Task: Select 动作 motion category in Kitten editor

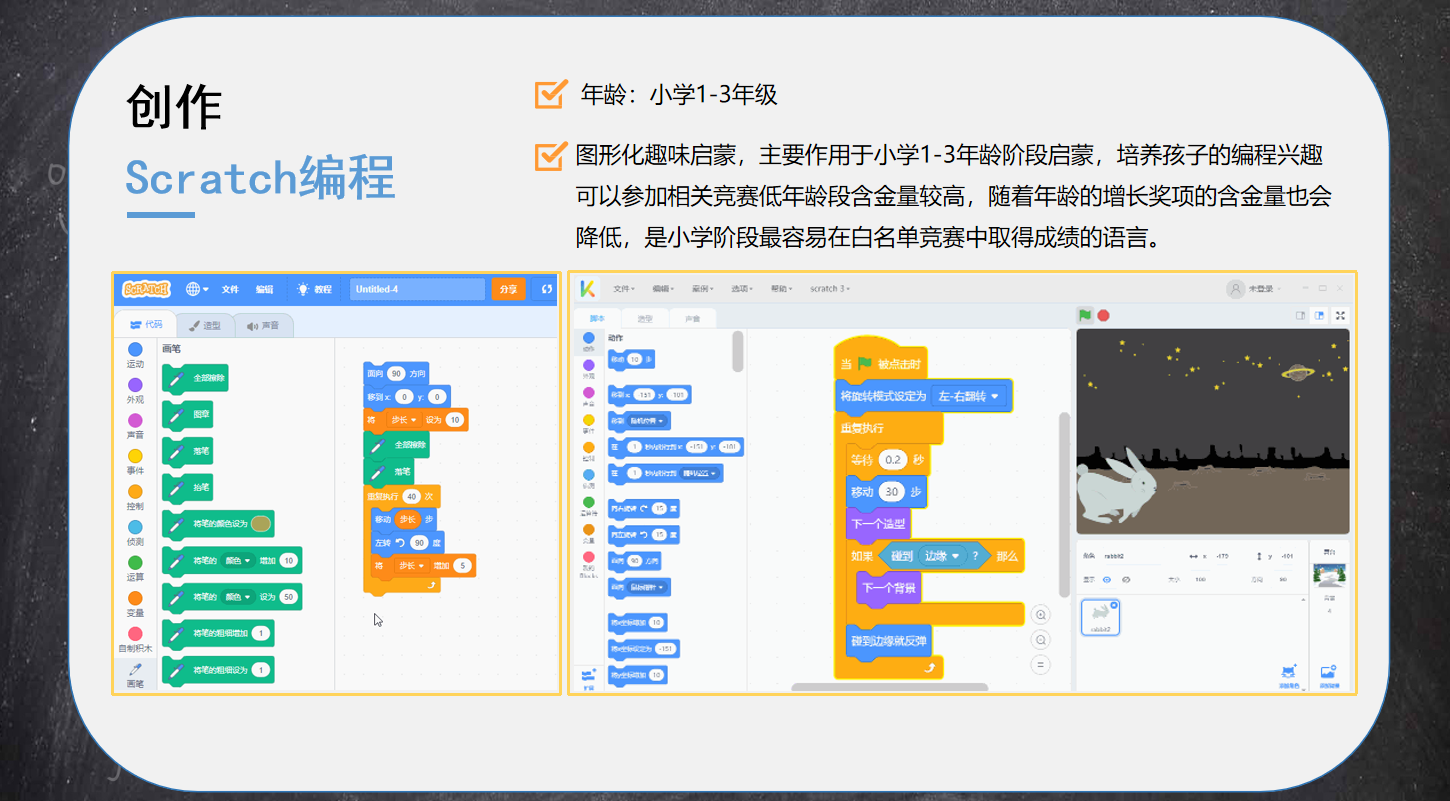Action: (588, 342)
